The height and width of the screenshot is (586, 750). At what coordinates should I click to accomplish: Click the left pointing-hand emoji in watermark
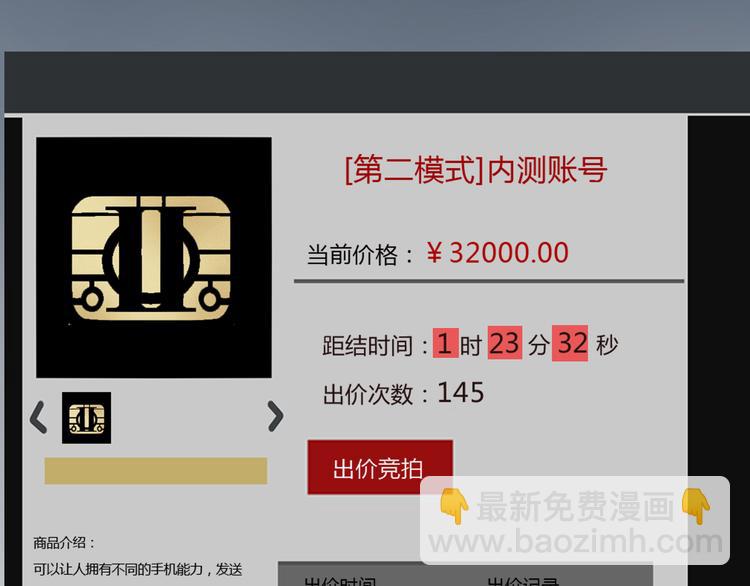click(454, 506)
